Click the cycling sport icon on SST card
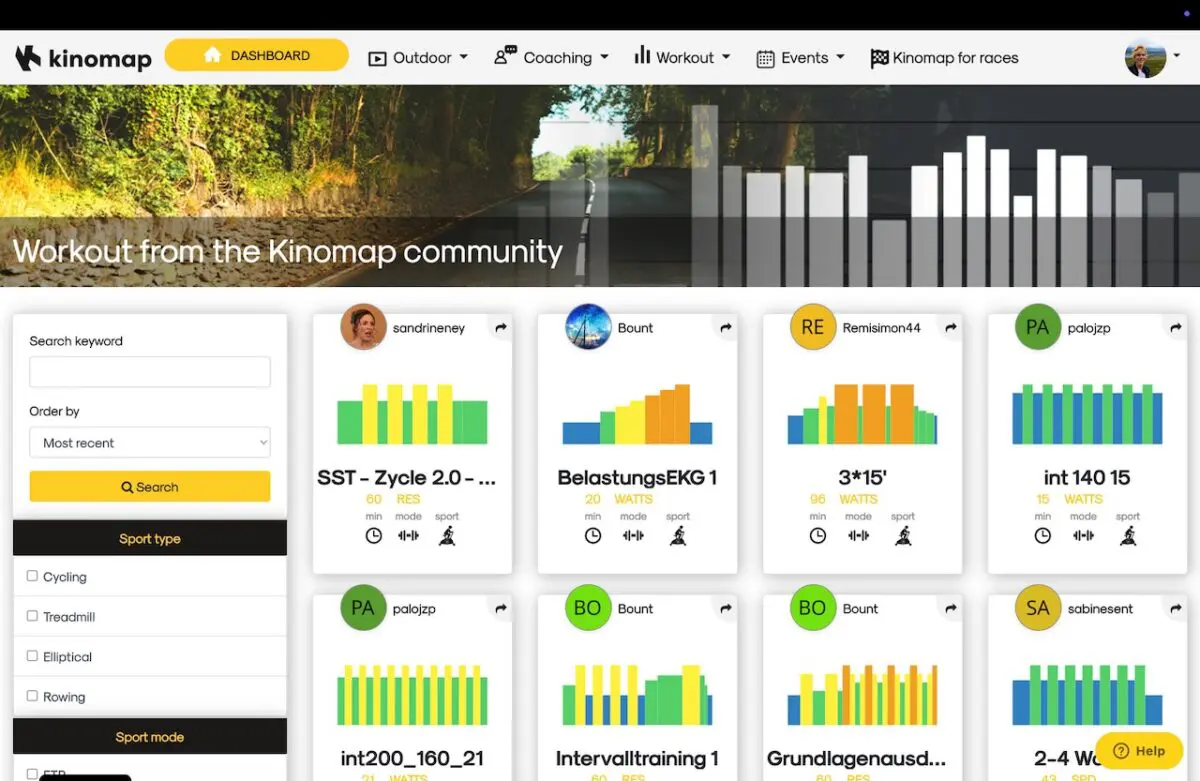Image resolution: width=1200 pixels, height=781 pixels. pos(447,535)
